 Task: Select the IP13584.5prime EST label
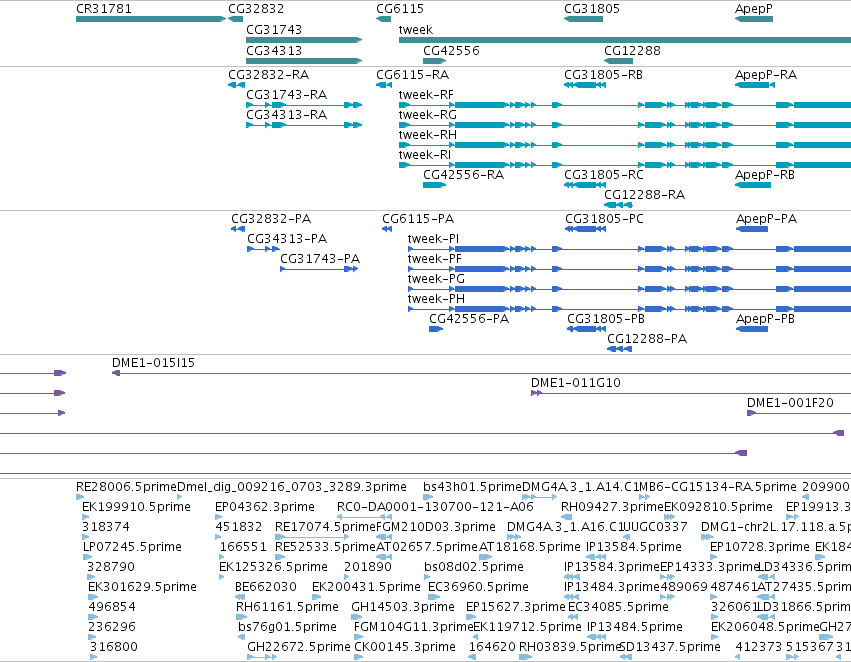pyautogui.click(x=634, y=547)
